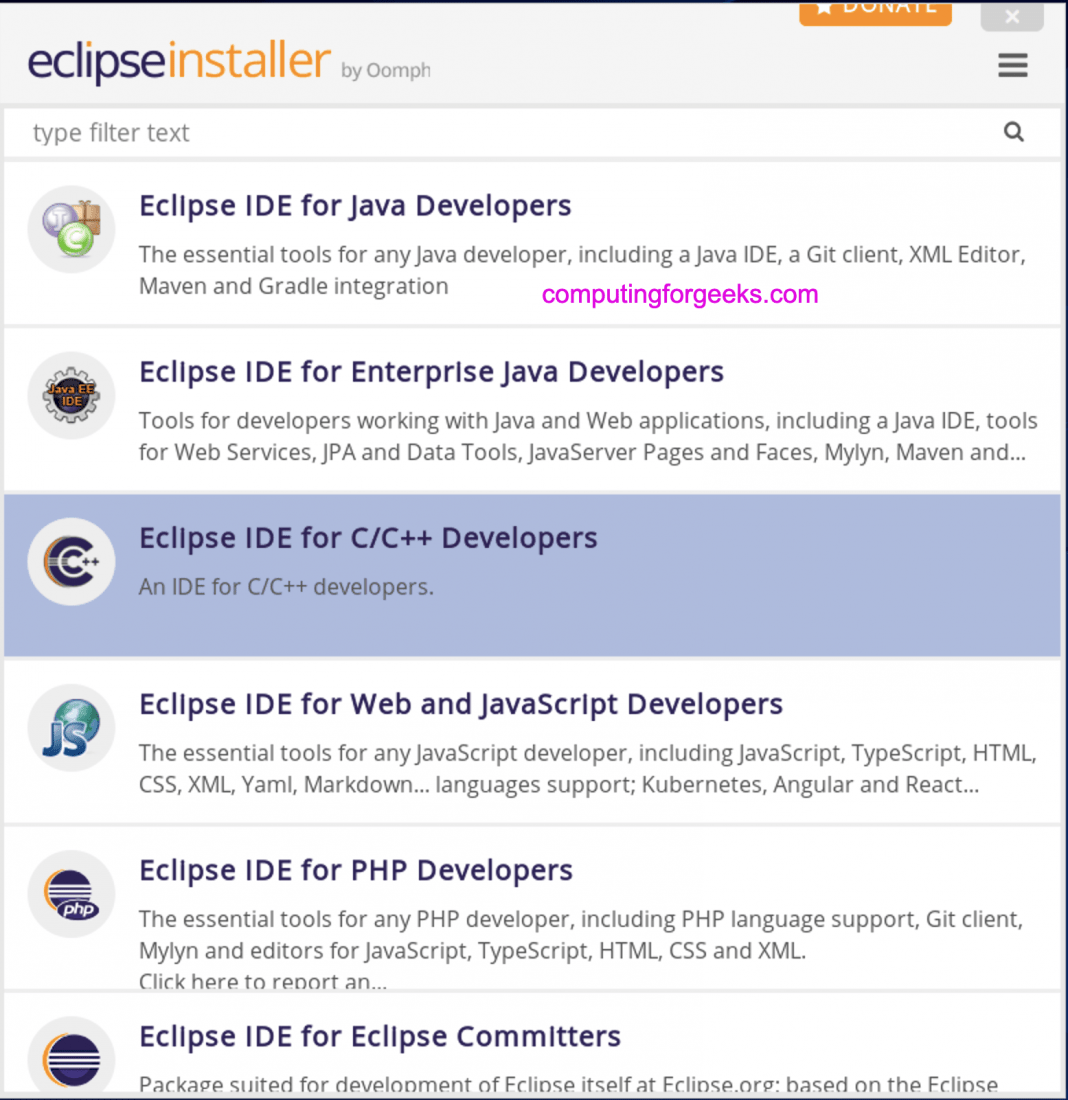
Task: Click the eclipseinstaller logo
Action: [180, 60]
